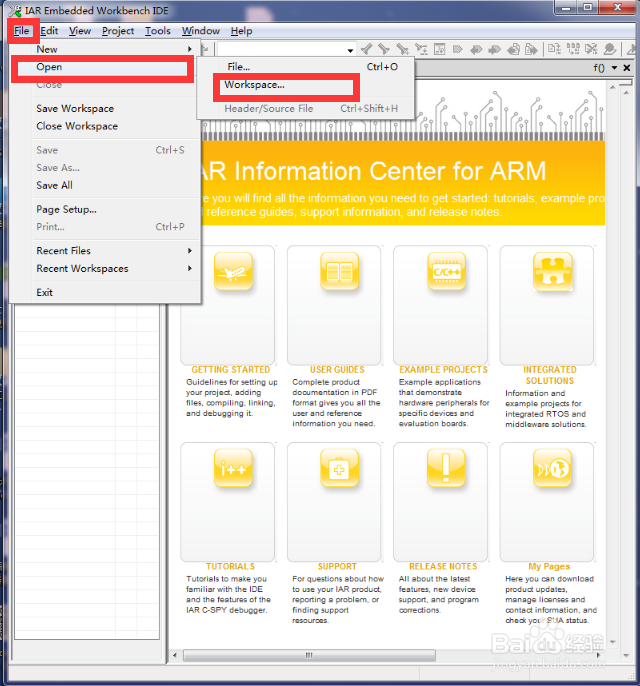Image resolution: width=640 pixels, height=686 pixels.
Task: Click the horizontal scrollbar thumb in Information Center
Action: click(309, 655)
